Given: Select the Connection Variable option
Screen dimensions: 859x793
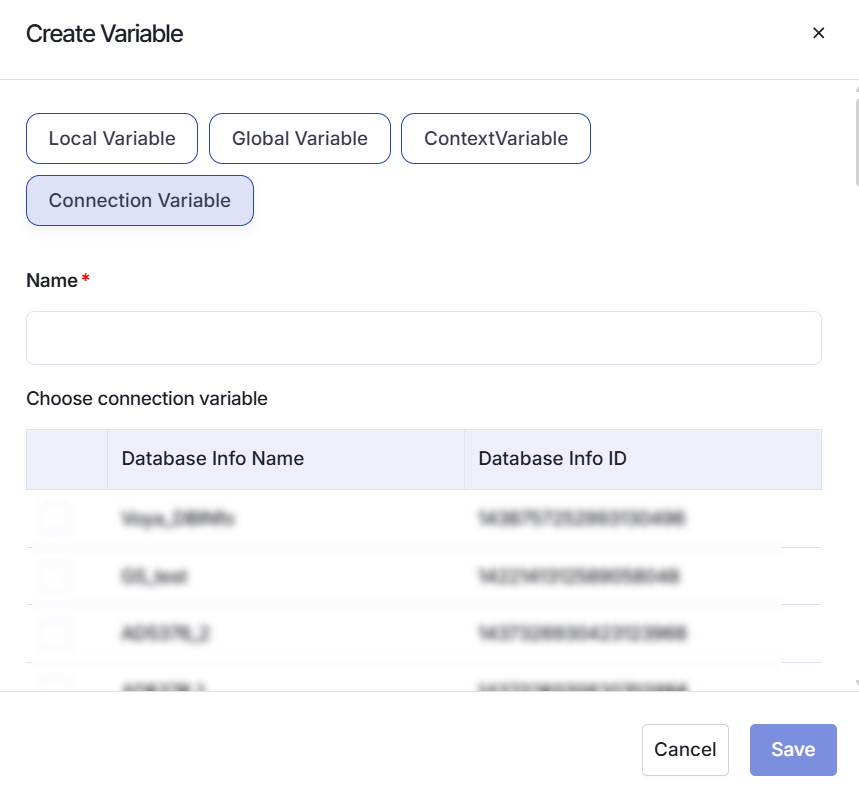Looking at the screenshot, I should (x=140, y=200).
